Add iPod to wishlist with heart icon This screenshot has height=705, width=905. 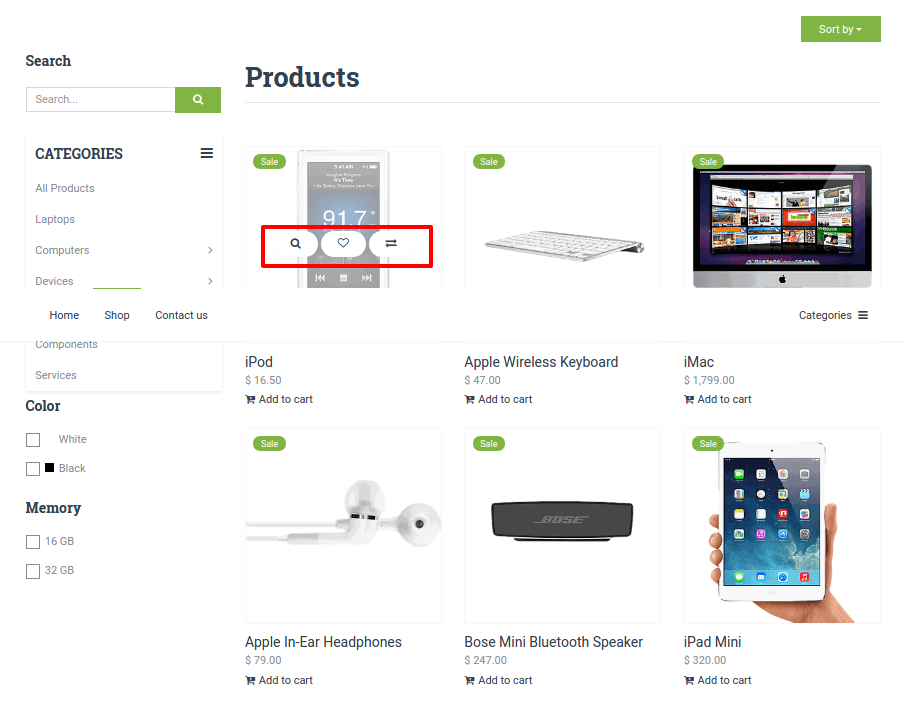pyautogui.click(x=343, y=243)
